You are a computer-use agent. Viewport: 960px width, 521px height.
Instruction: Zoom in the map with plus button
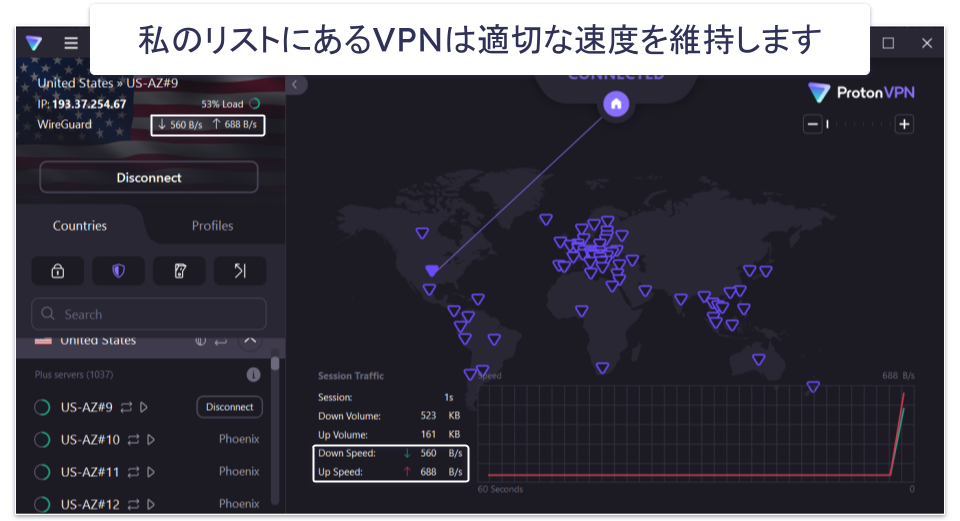click(904, 124)
